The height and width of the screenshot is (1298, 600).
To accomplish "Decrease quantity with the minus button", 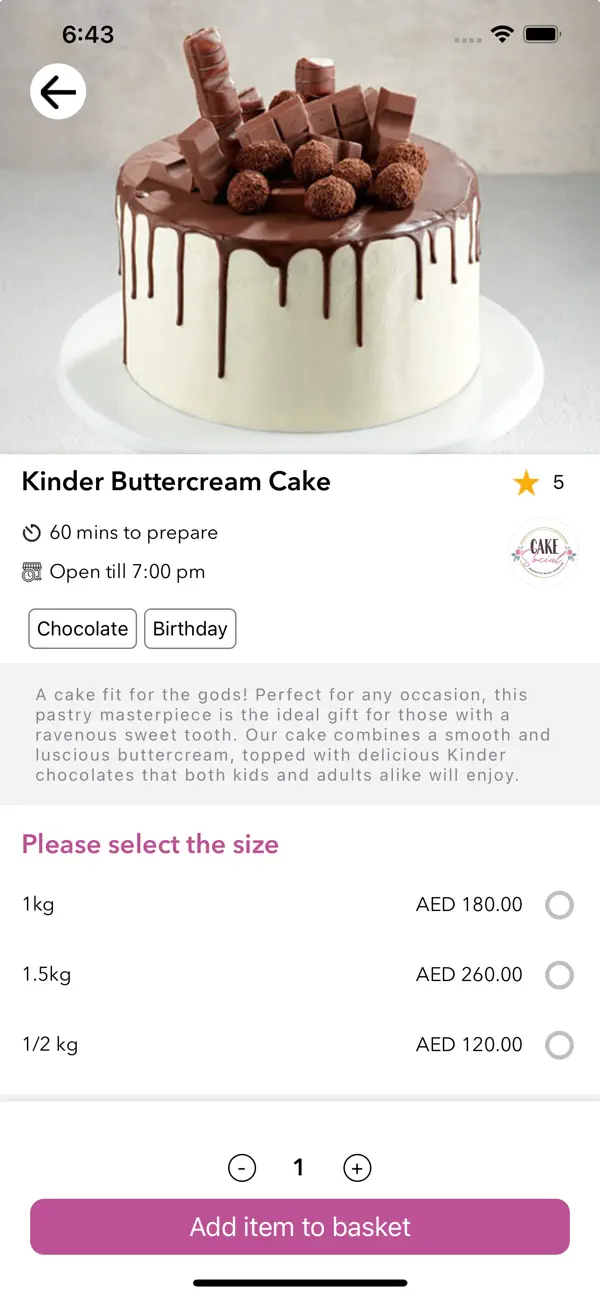I will pos(242,1167).
